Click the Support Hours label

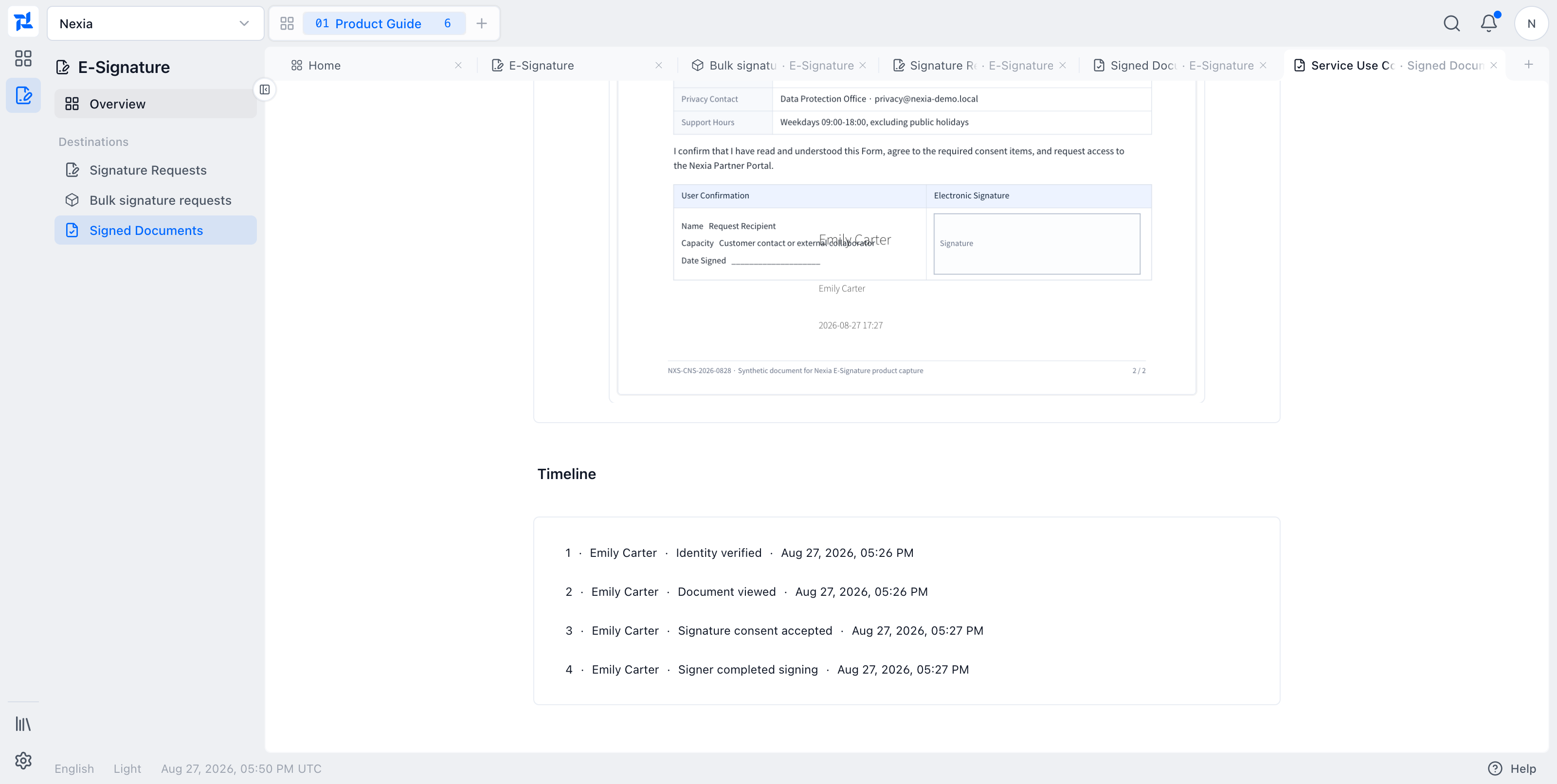tap(708, 123)
